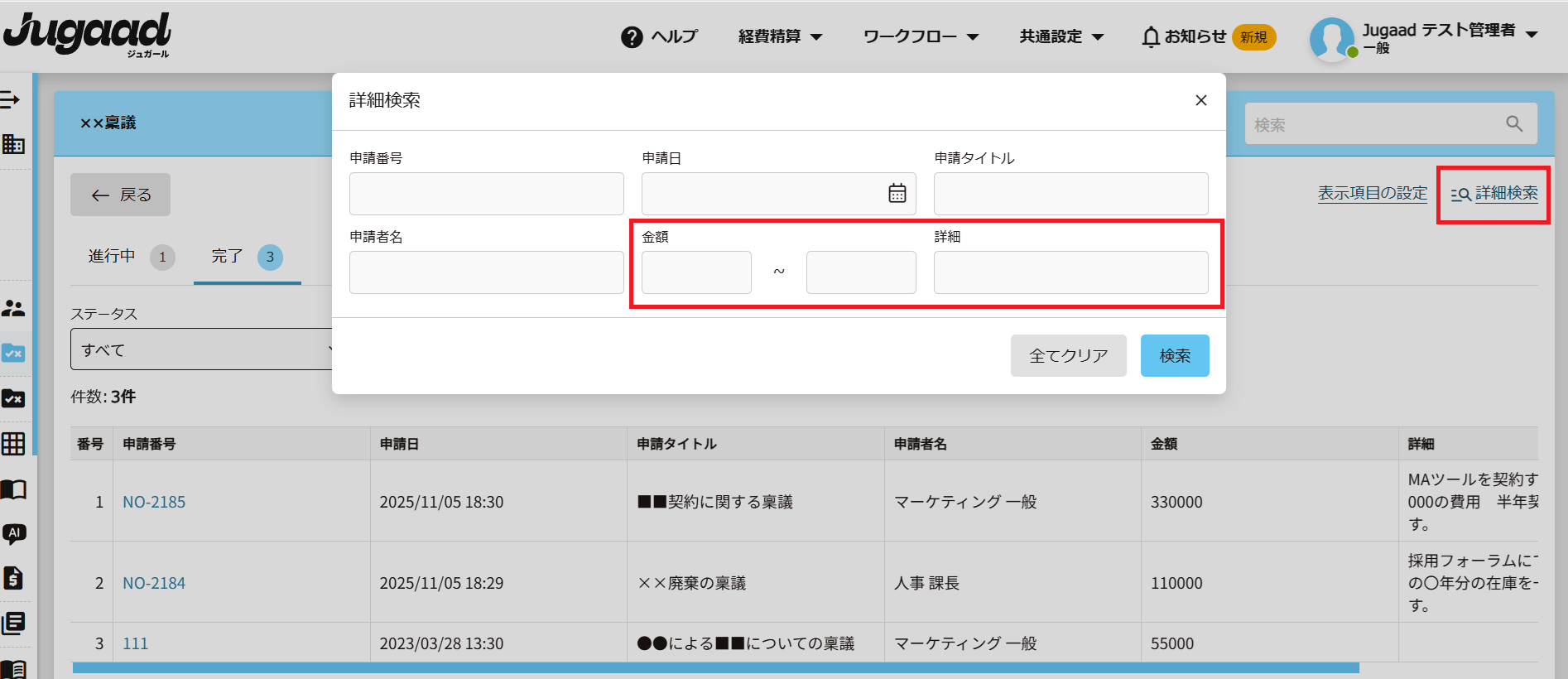Expand the 経費精算 dropdown menu
Screen dimensions: 1568x679
tap(780, 37)
